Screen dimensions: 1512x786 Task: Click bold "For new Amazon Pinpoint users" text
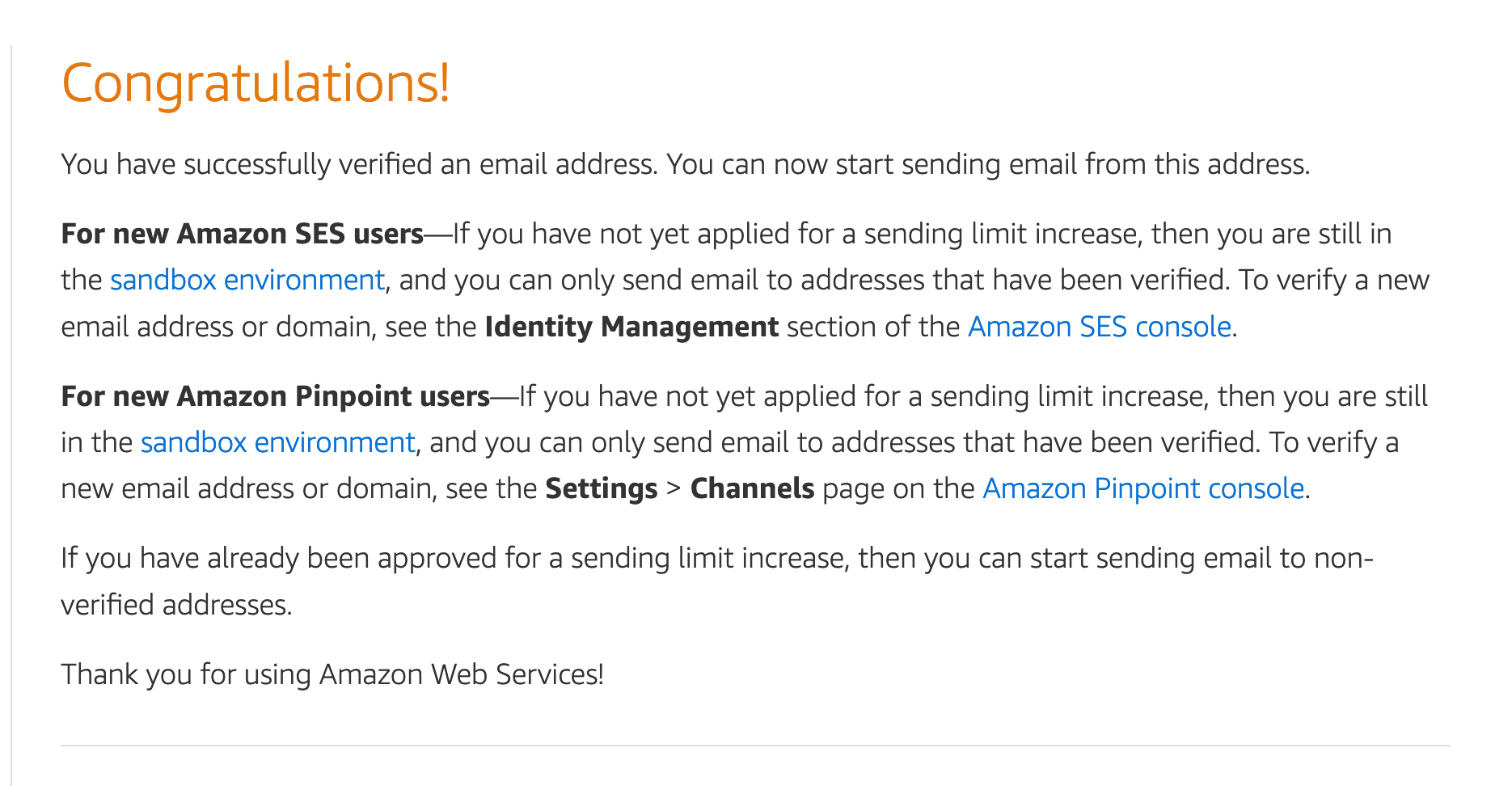click(275, 396)
